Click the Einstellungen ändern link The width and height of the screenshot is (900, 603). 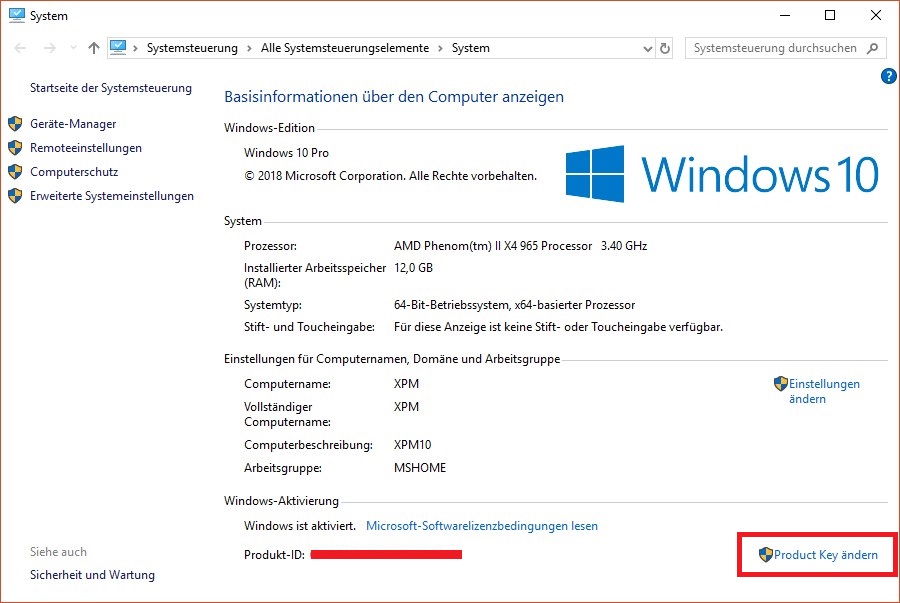point(824,391)
